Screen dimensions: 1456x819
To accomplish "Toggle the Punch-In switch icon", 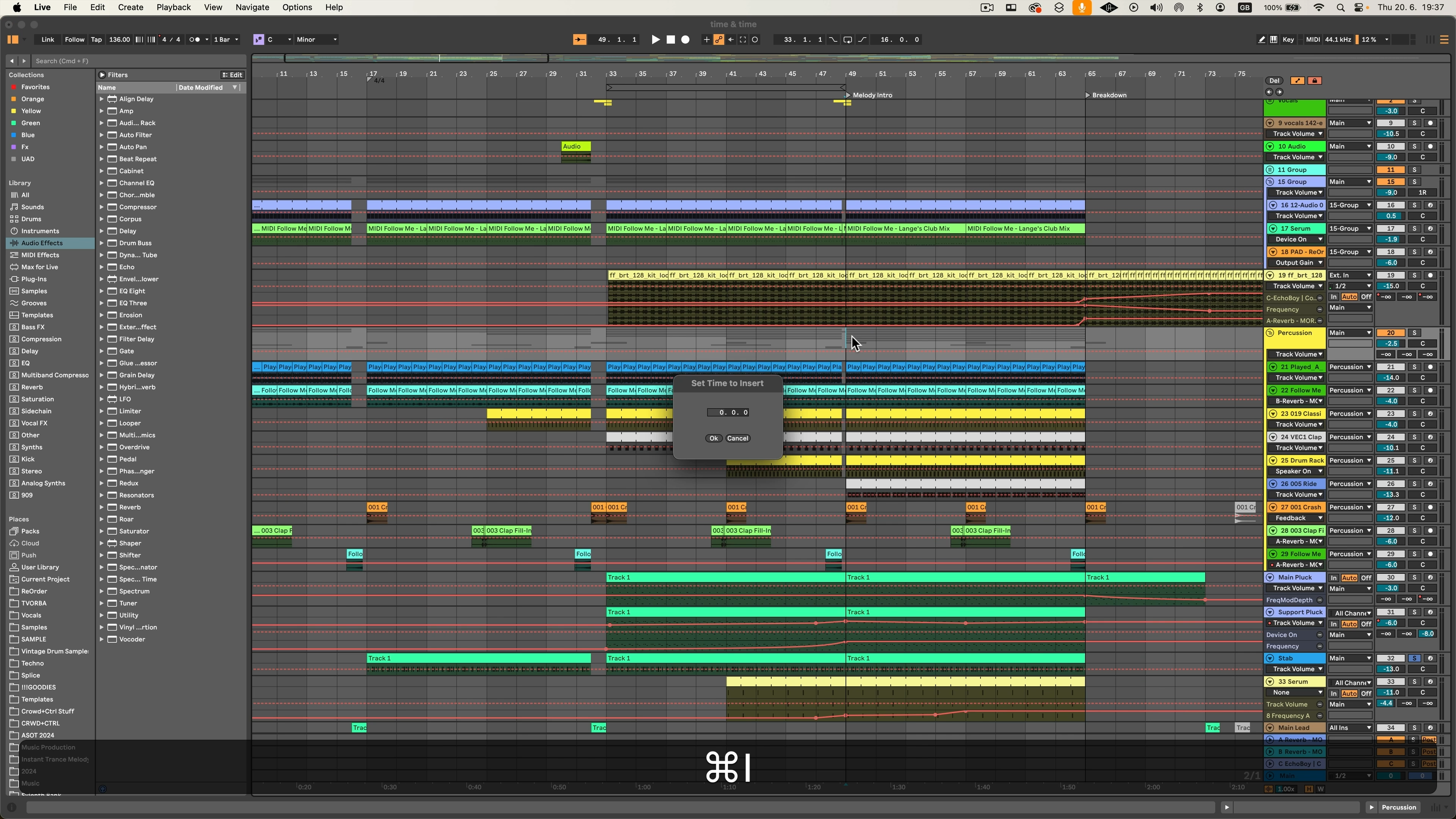I will pyautogui.click(x=833, y=39).
